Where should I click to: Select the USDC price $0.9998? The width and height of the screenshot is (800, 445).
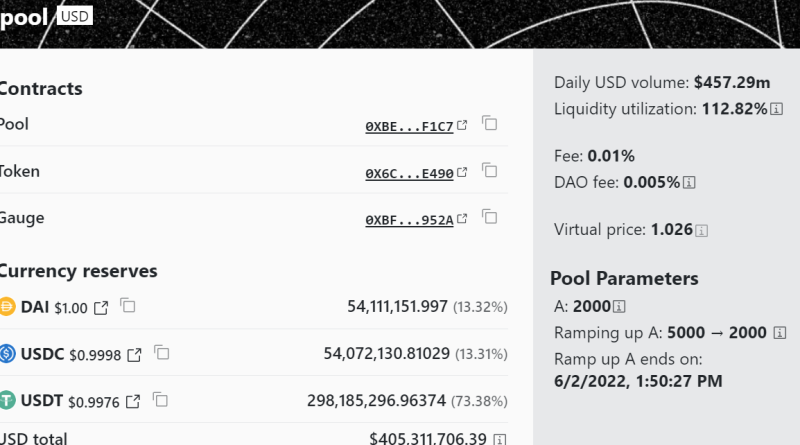(95, 355)
